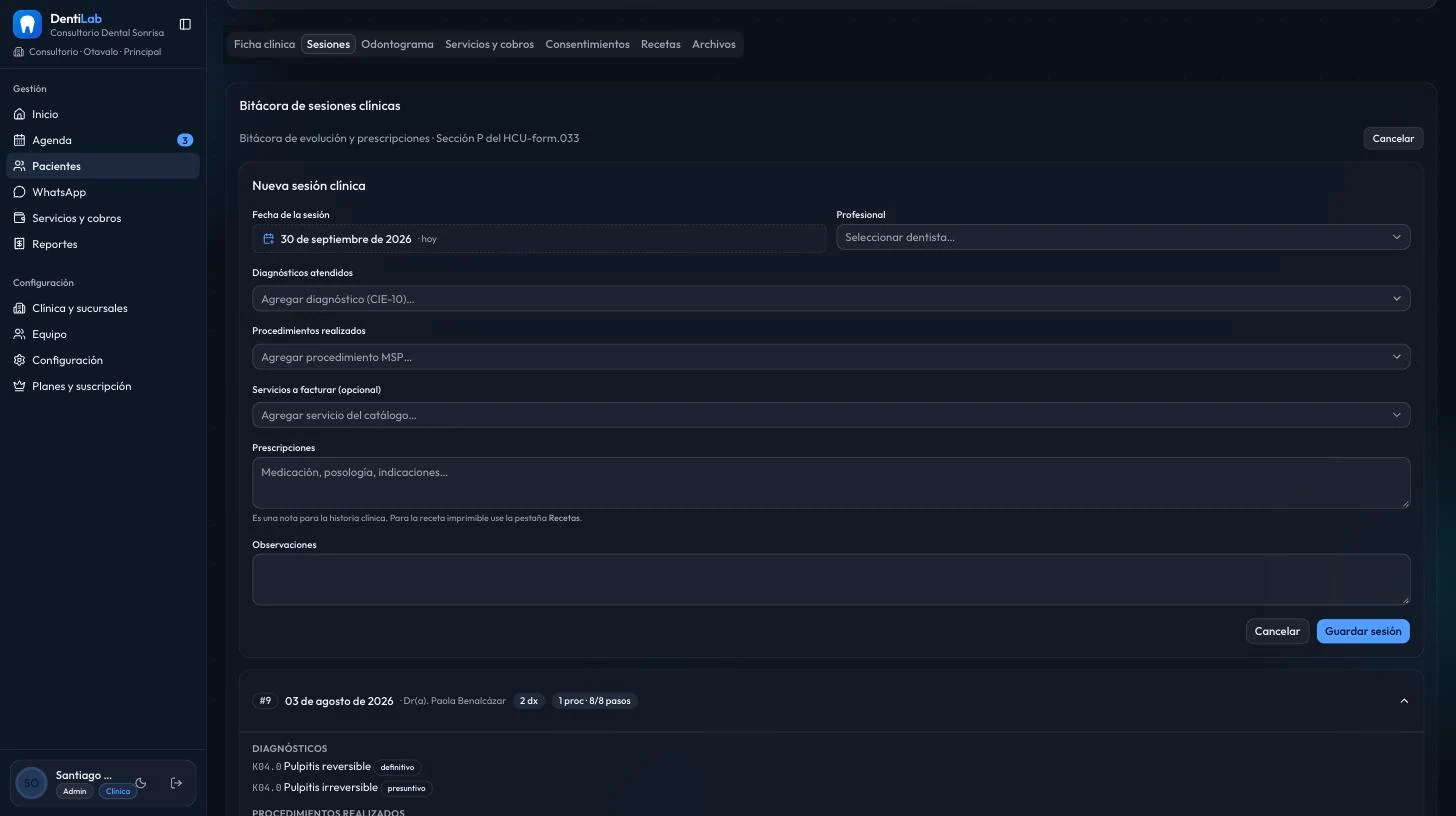
Task: Select the Sesiones tab
Action: tap(328, 44)
